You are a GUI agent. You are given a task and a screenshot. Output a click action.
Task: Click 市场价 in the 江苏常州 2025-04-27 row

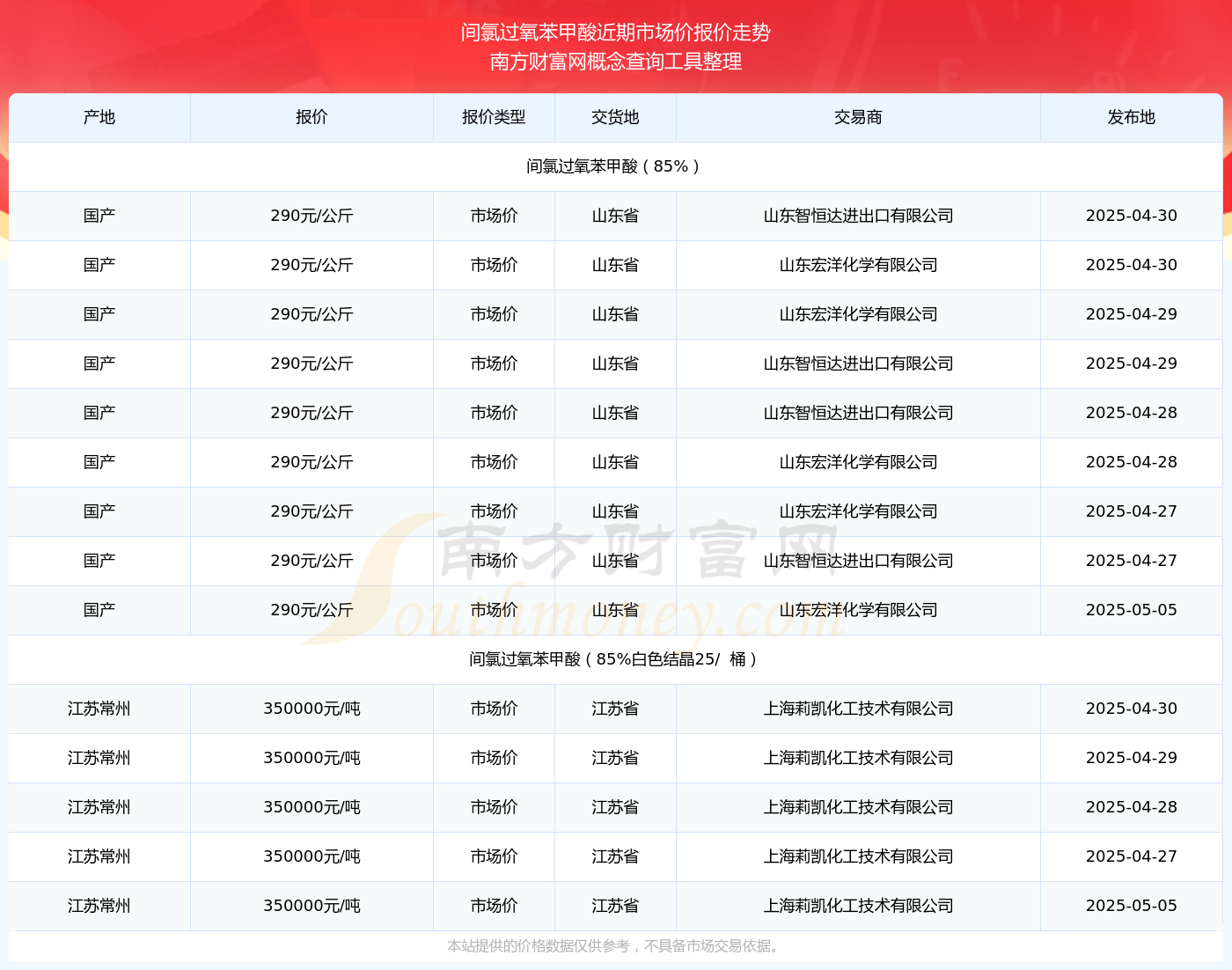click(x=494, y=856)
